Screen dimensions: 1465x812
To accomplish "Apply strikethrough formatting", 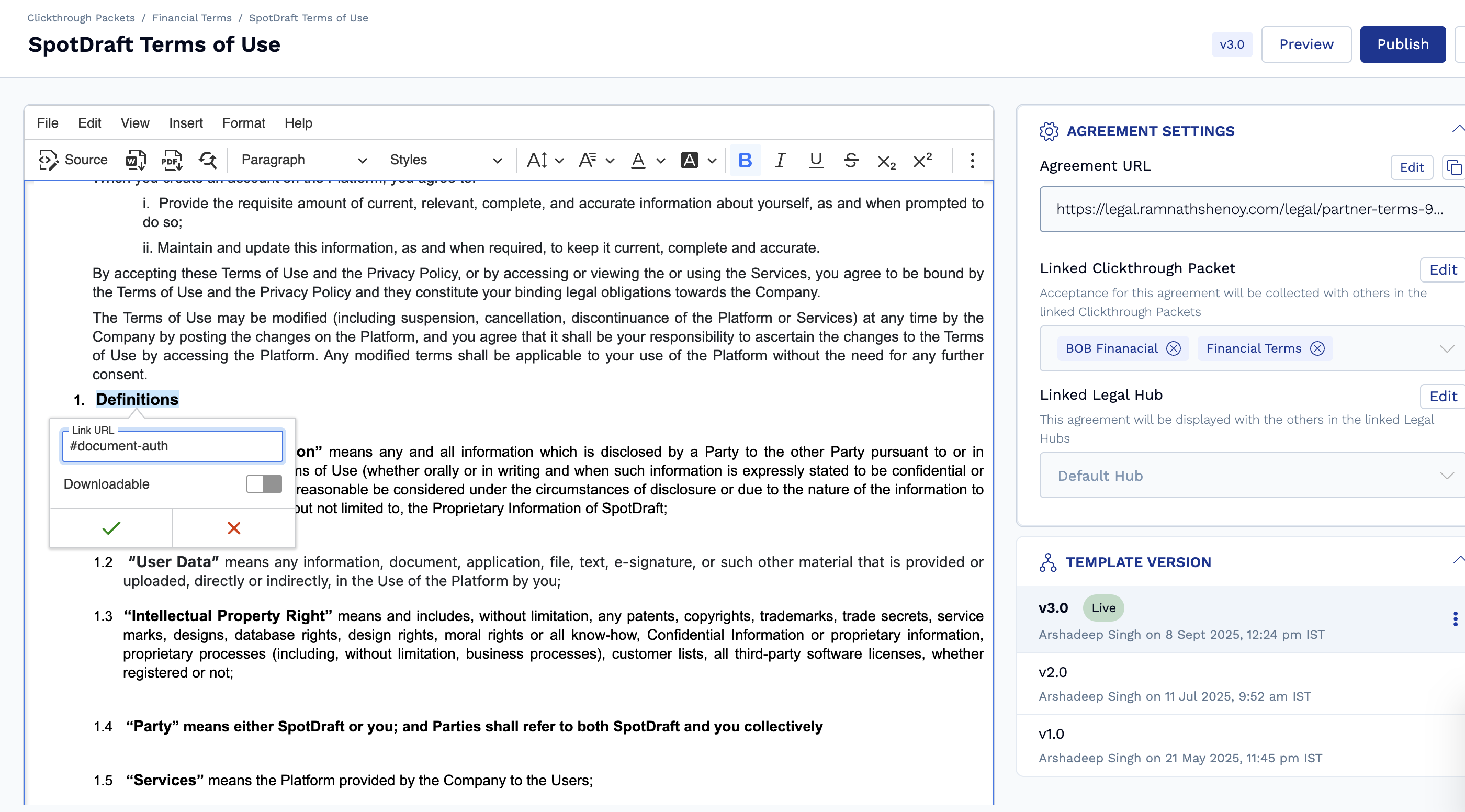I will click(851, 160).
